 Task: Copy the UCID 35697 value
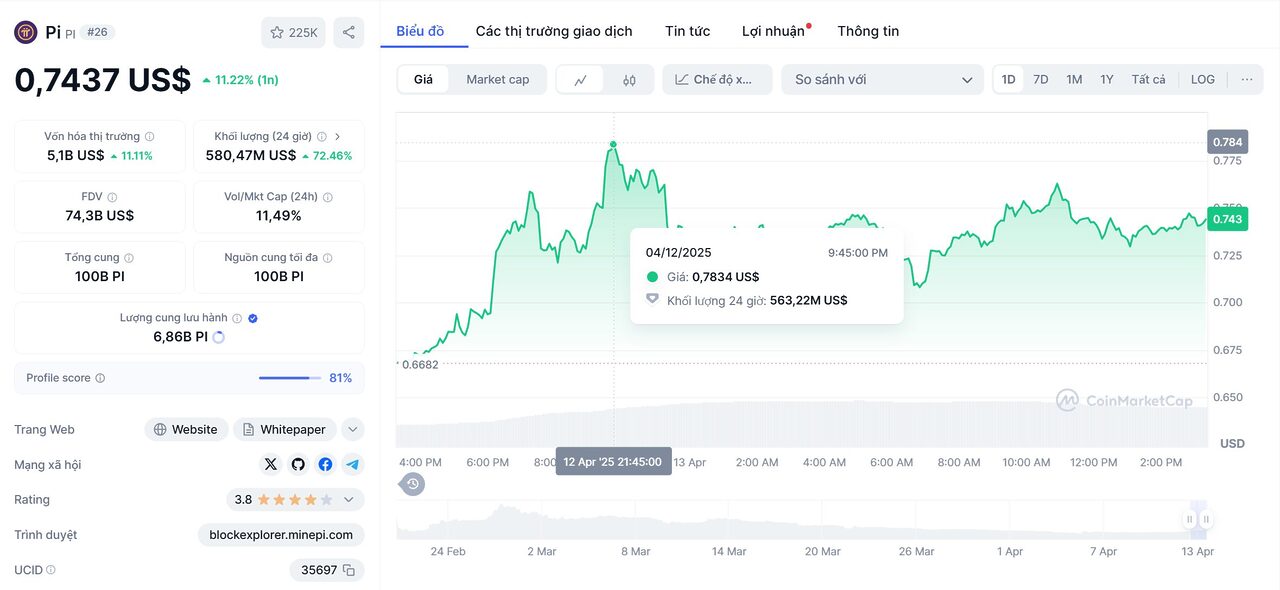(x=349, y=570)
